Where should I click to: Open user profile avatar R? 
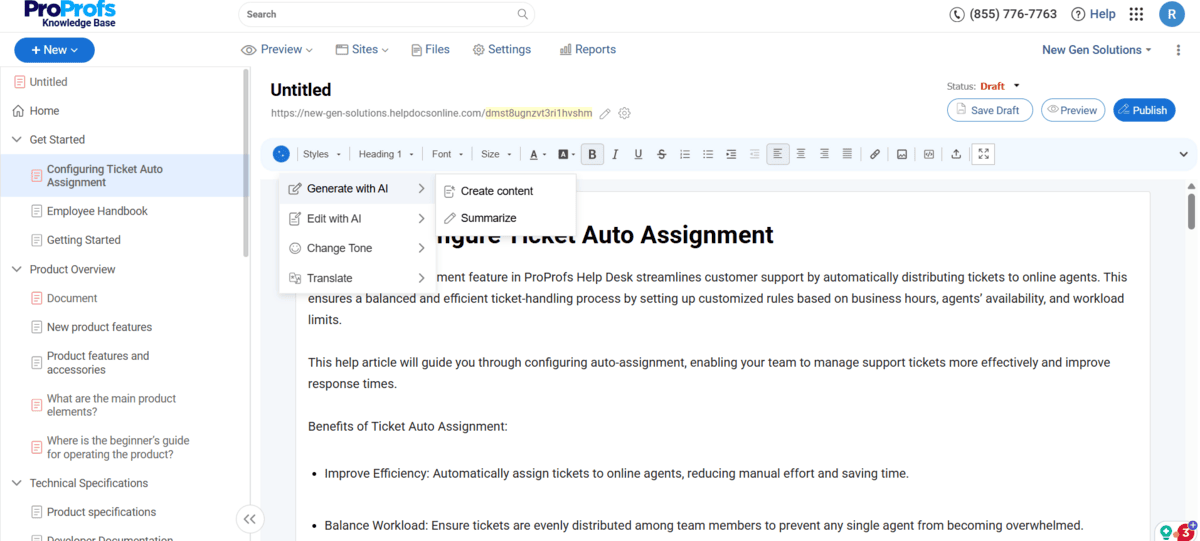1172,14
